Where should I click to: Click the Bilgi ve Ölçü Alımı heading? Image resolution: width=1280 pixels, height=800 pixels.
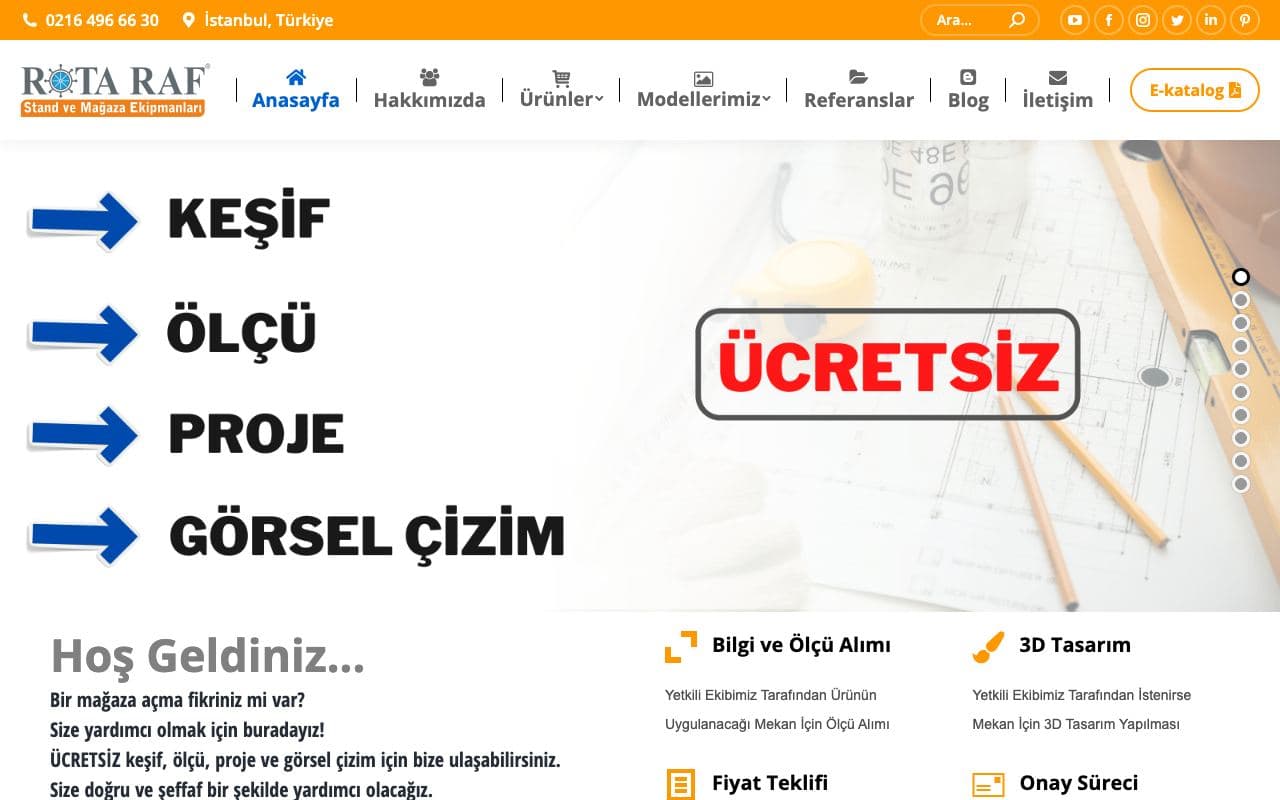tap(801, 645)
